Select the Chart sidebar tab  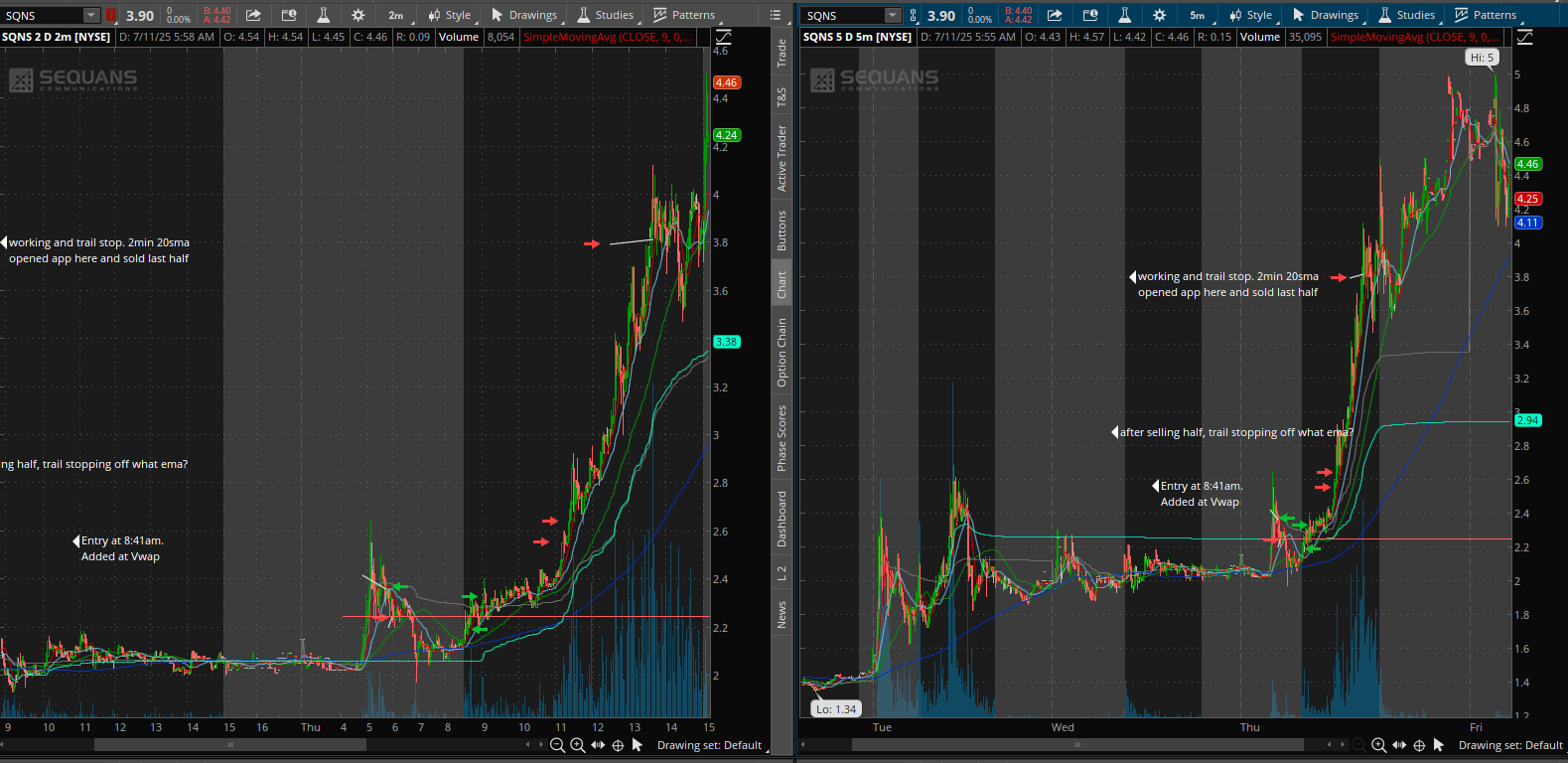coord(782,284)
